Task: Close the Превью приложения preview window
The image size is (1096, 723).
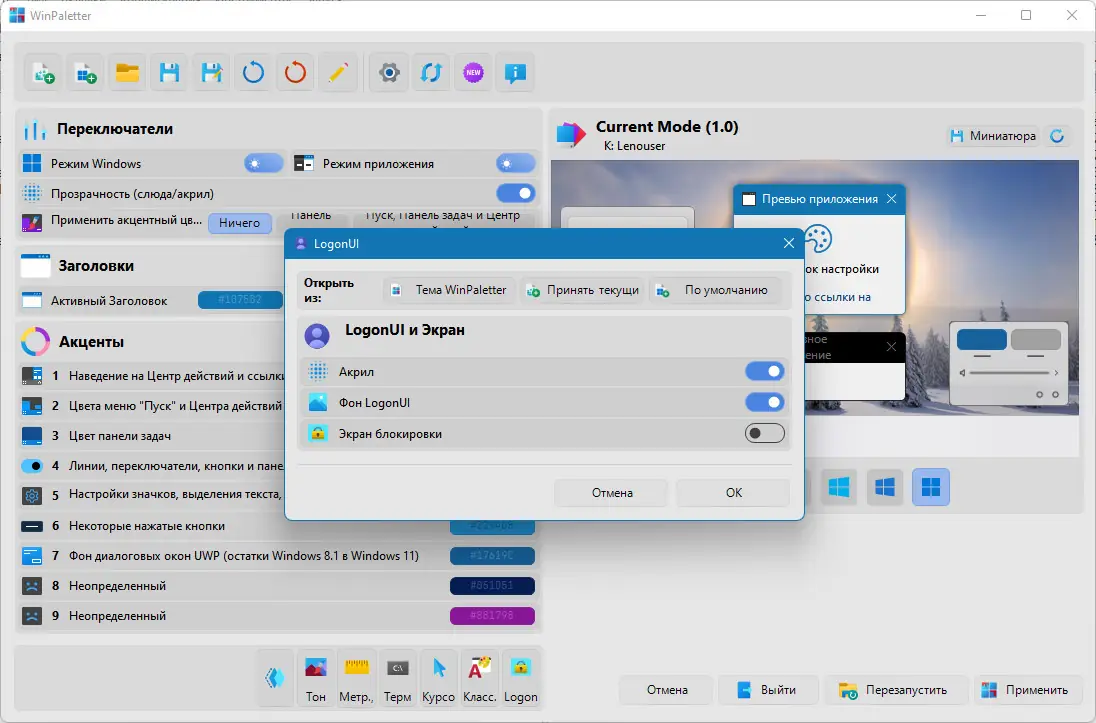Action: pyautogui.click(x=891, y=199)
